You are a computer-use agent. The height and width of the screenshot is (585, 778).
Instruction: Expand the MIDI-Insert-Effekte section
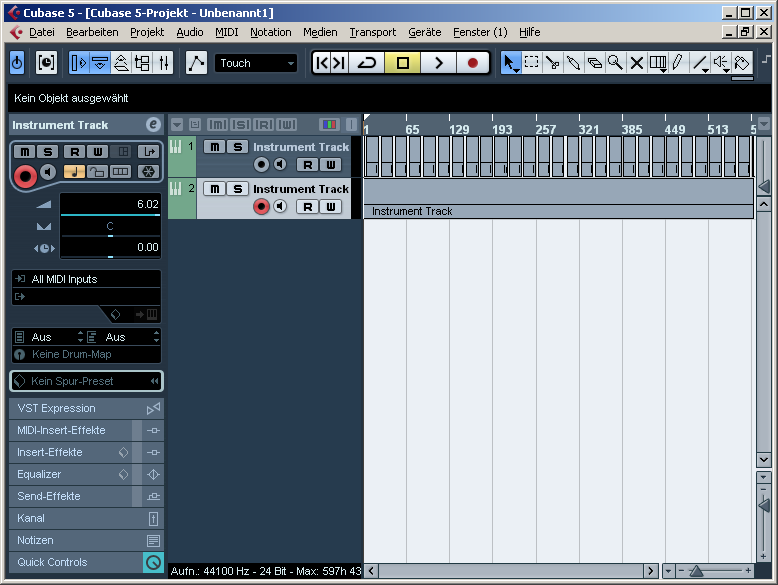tap(86, 430)
